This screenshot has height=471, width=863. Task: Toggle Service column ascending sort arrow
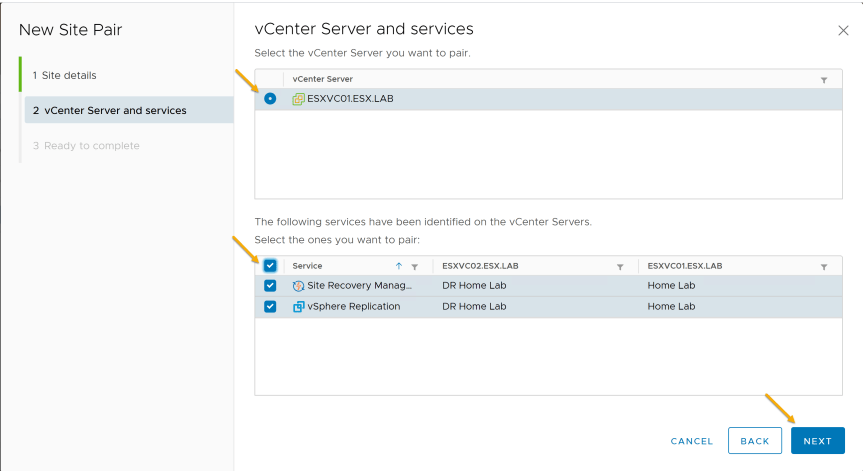pyautogui.click(x=399, y=266)
